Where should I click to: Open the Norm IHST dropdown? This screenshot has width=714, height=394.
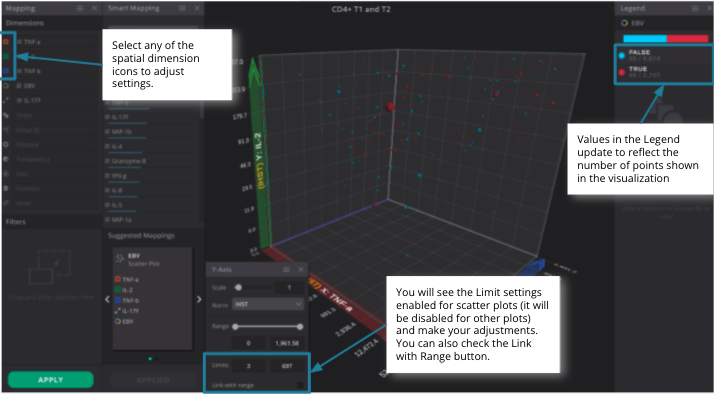268,304
